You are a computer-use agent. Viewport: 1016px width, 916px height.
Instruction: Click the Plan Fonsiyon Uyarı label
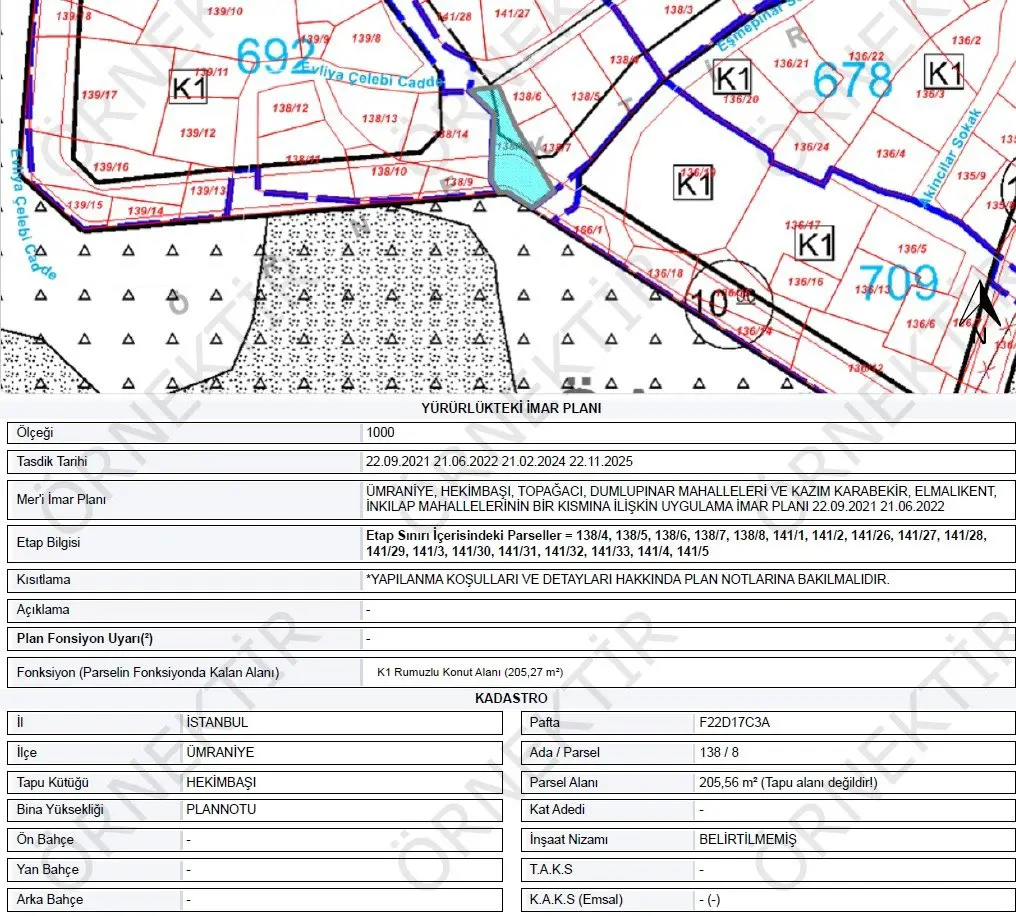coord(85,638)
